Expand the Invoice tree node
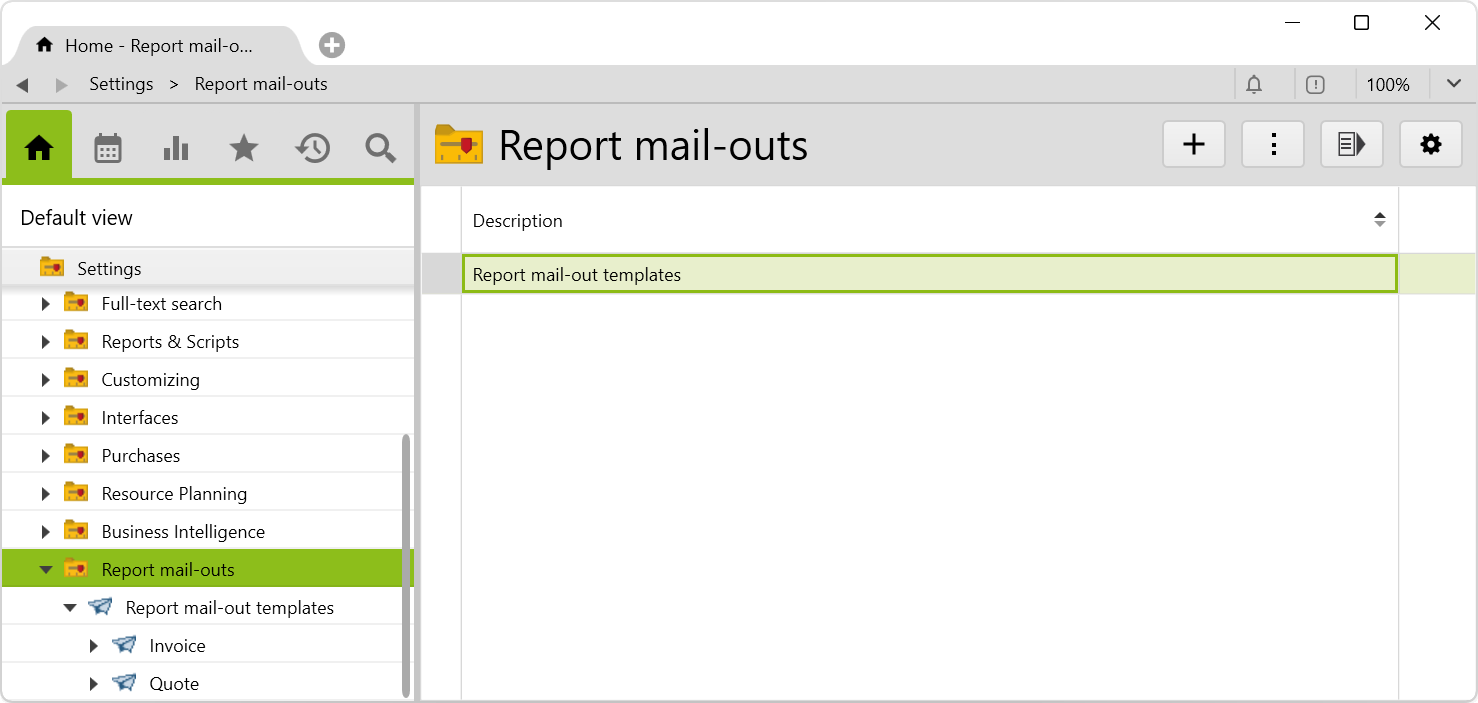 coord(94,646)
